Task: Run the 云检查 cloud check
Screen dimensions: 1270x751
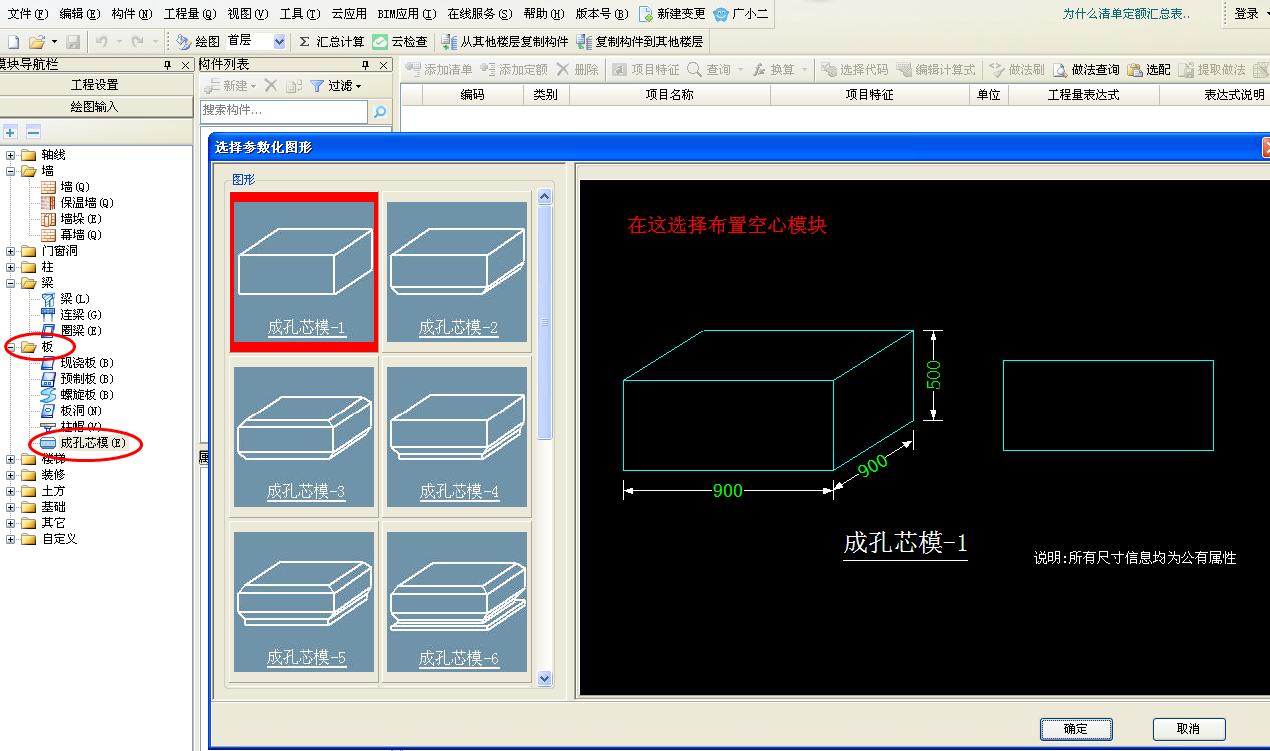Action: pyautogui.click(x=400, y=42)
